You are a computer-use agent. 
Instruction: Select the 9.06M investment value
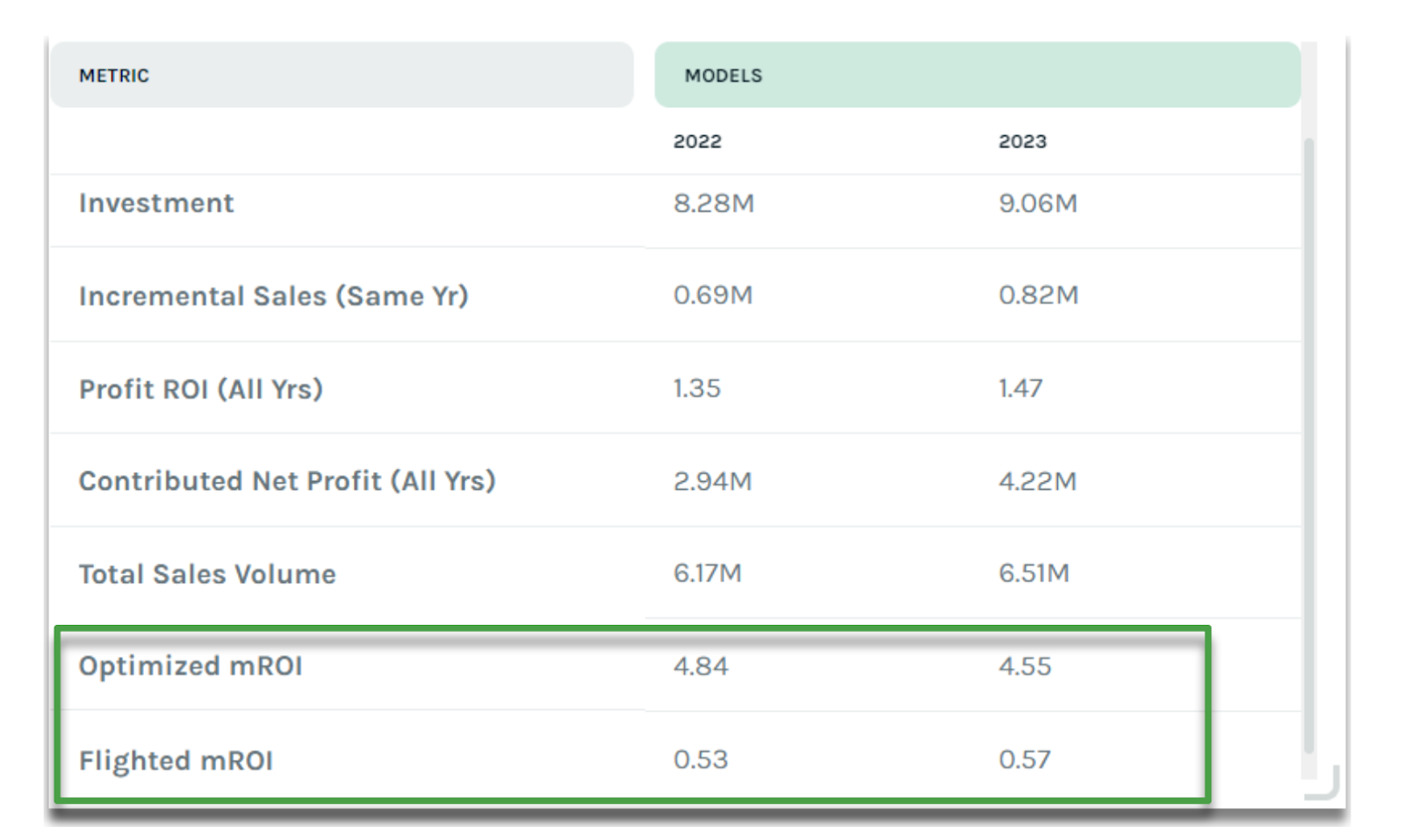pyautogui.click(x=1037, y=204)
